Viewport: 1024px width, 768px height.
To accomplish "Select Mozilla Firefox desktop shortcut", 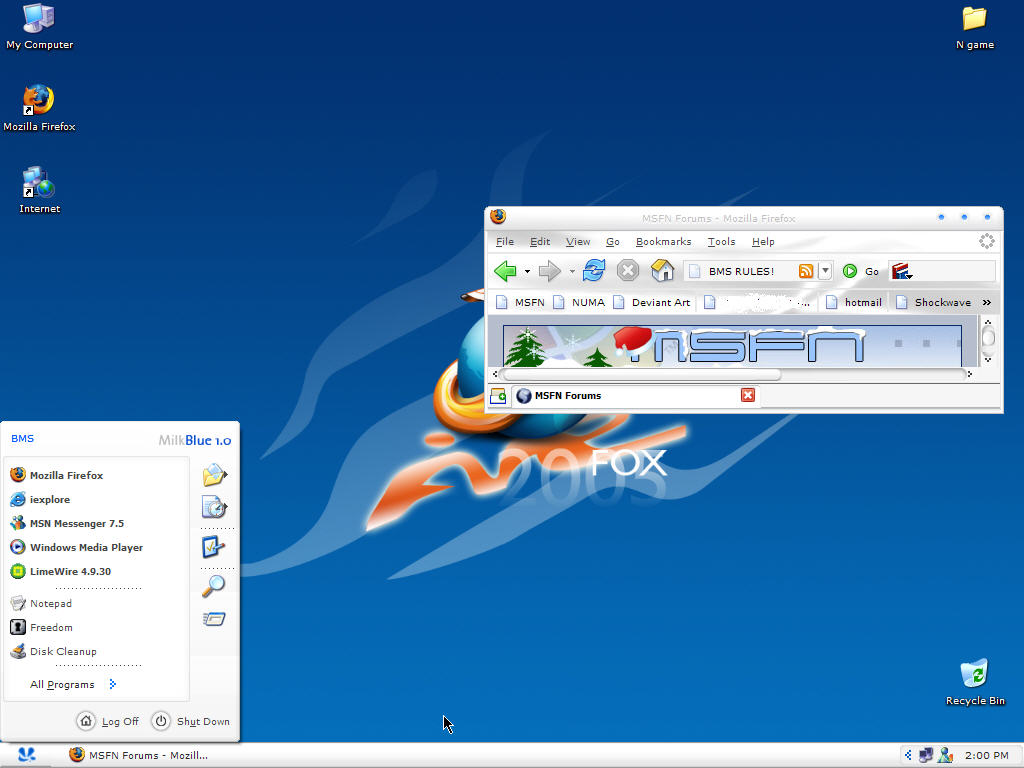I will [39, 108].
